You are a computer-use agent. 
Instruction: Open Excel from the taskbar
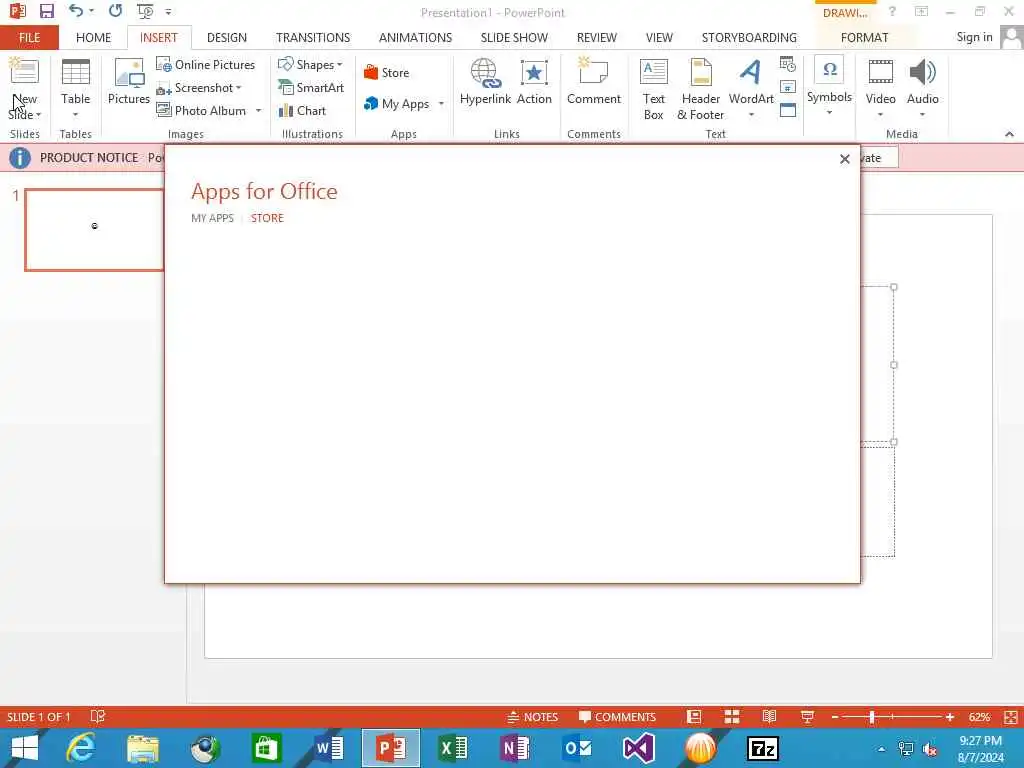pos(453,748)
